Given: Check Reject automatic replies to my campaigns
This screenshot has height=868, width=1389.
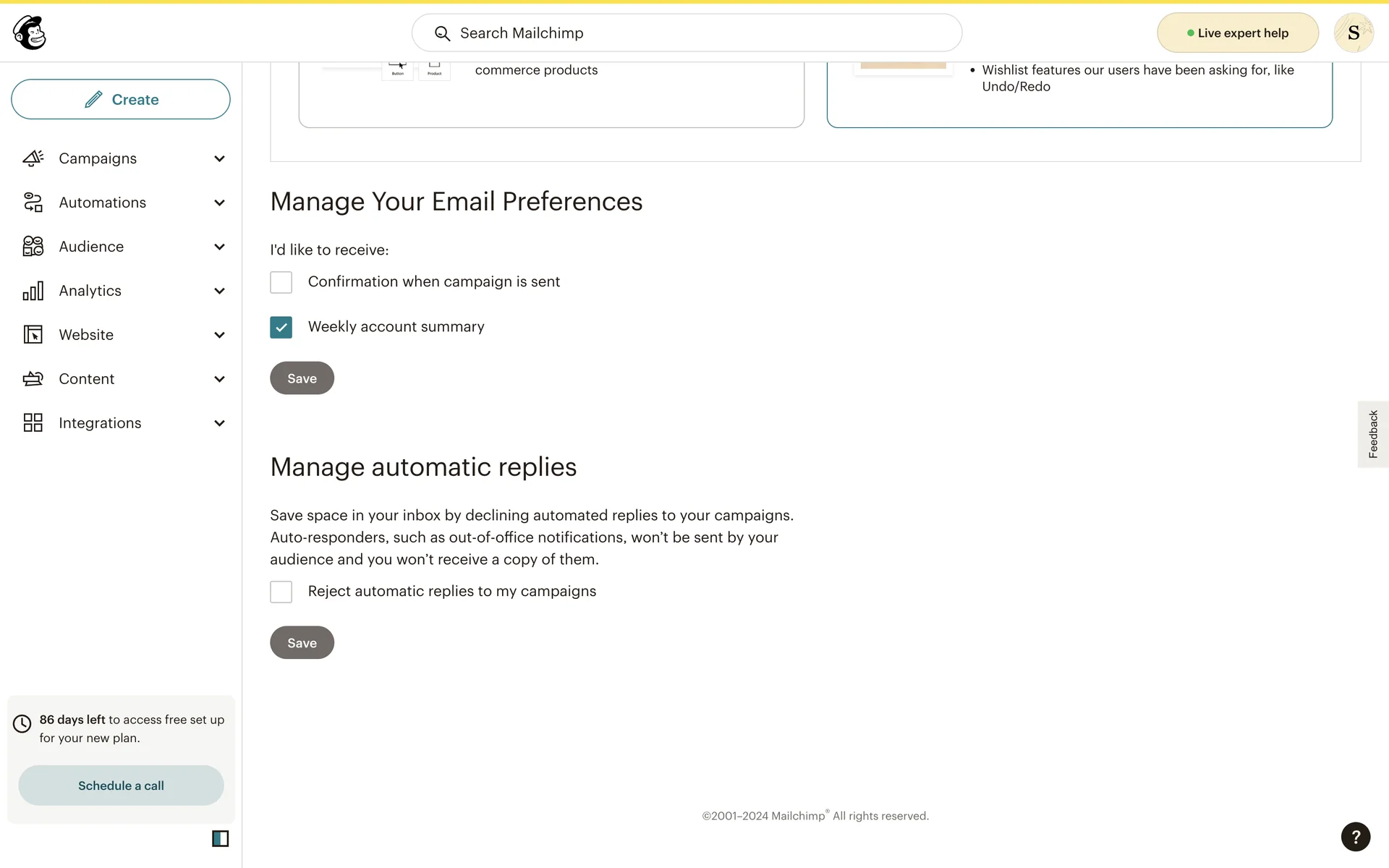Looking at the screenshot, I should (281, 592).
